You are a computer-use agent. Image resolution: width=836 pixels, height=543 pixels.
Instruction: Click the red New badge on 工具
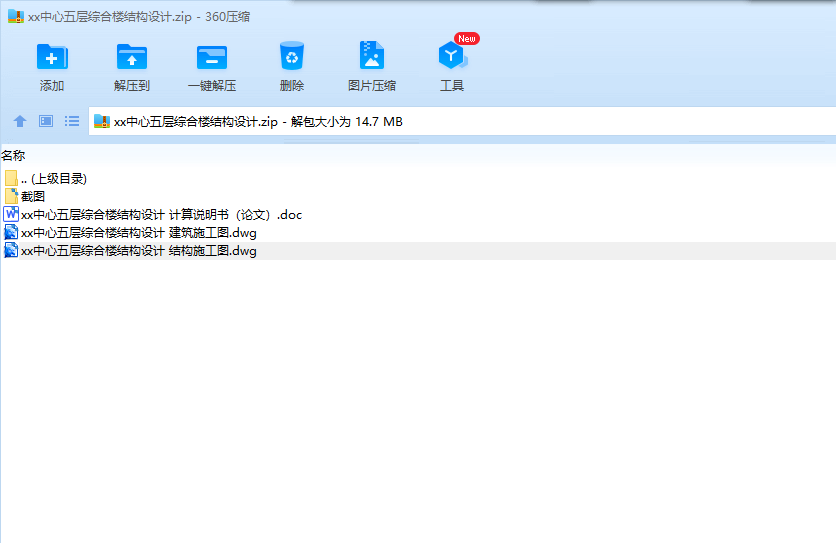pos(467,38)
